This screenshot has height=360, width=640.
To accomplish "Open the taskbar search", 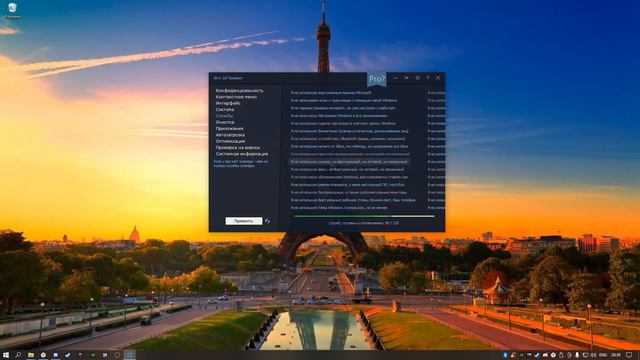I will coord(18,355).
